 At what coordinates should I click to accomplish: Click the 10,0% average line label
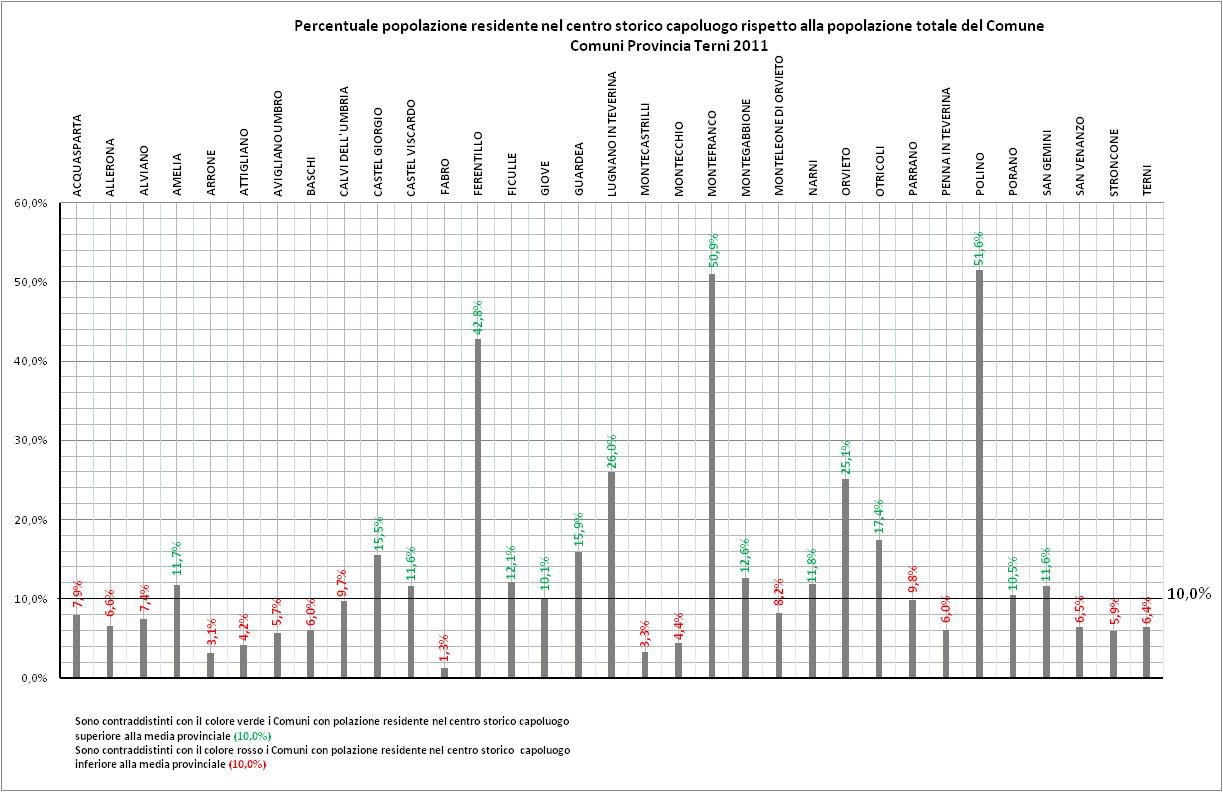tap(1188, 594)
